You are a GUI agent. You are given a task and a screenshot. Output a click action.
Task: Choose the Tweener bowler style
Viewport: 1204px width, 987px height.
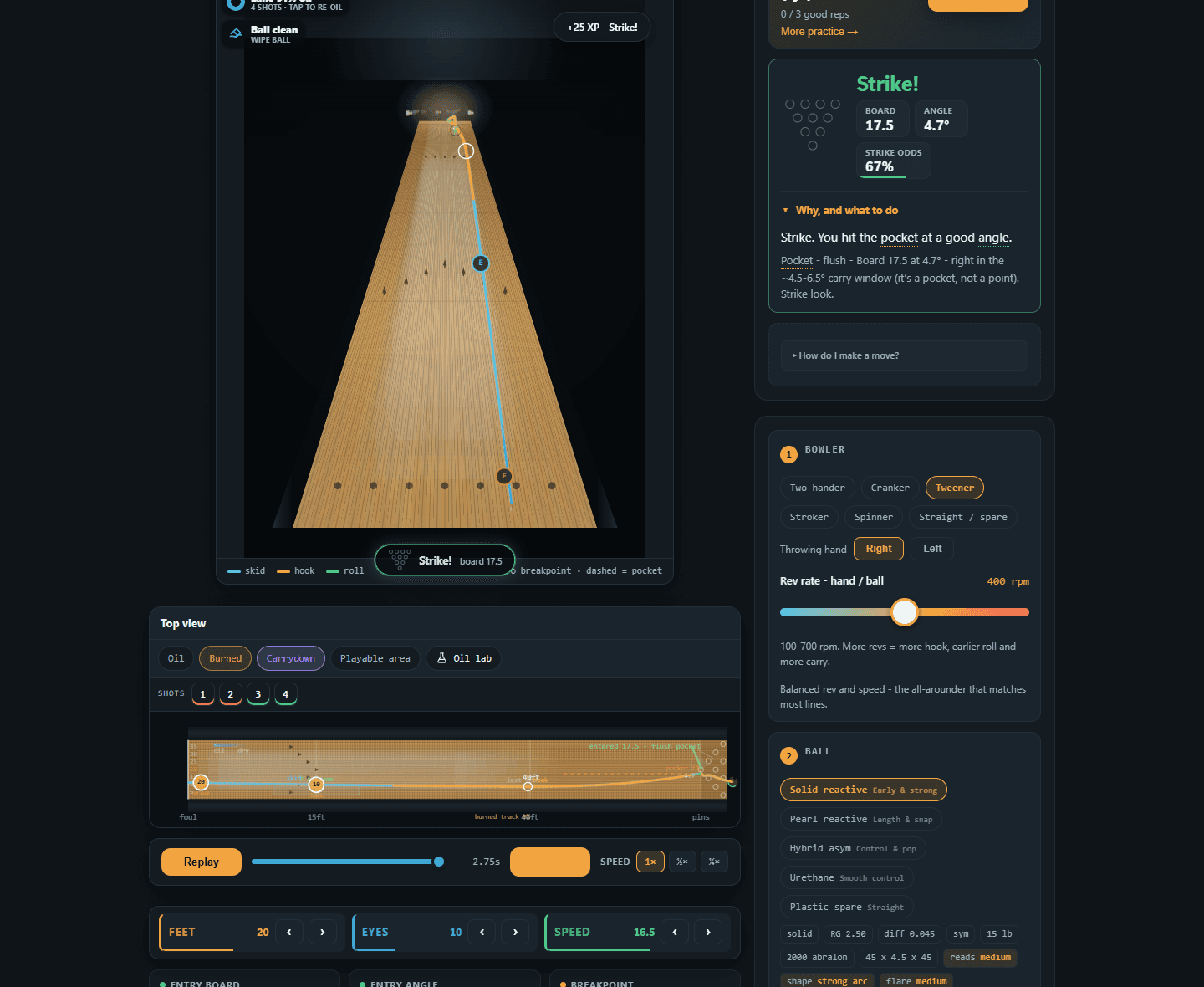click(x=955, y=488)
